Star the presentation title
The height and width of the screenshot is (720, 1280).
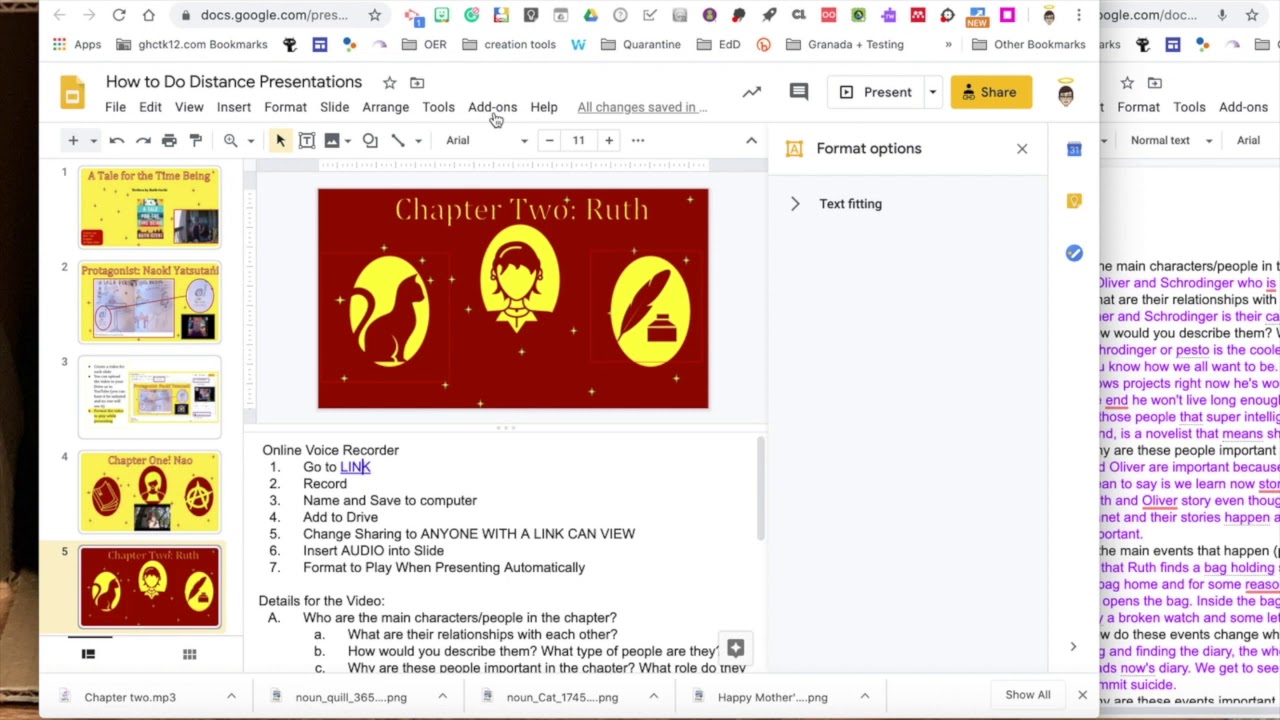coord(389,82)
